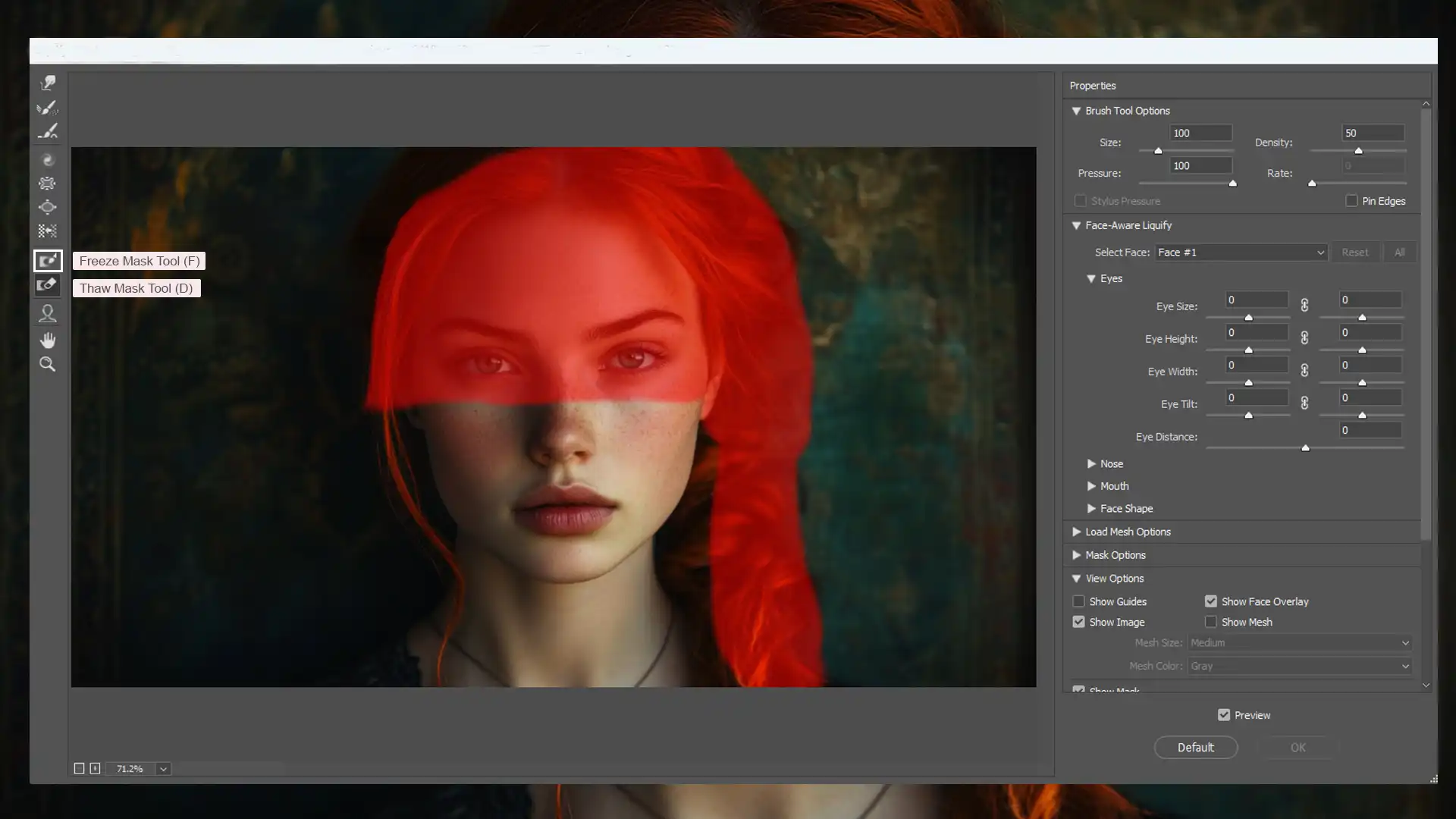Select the Freeze Mask Tool
The image size is (1456, 819).
[x=47, y=260]
